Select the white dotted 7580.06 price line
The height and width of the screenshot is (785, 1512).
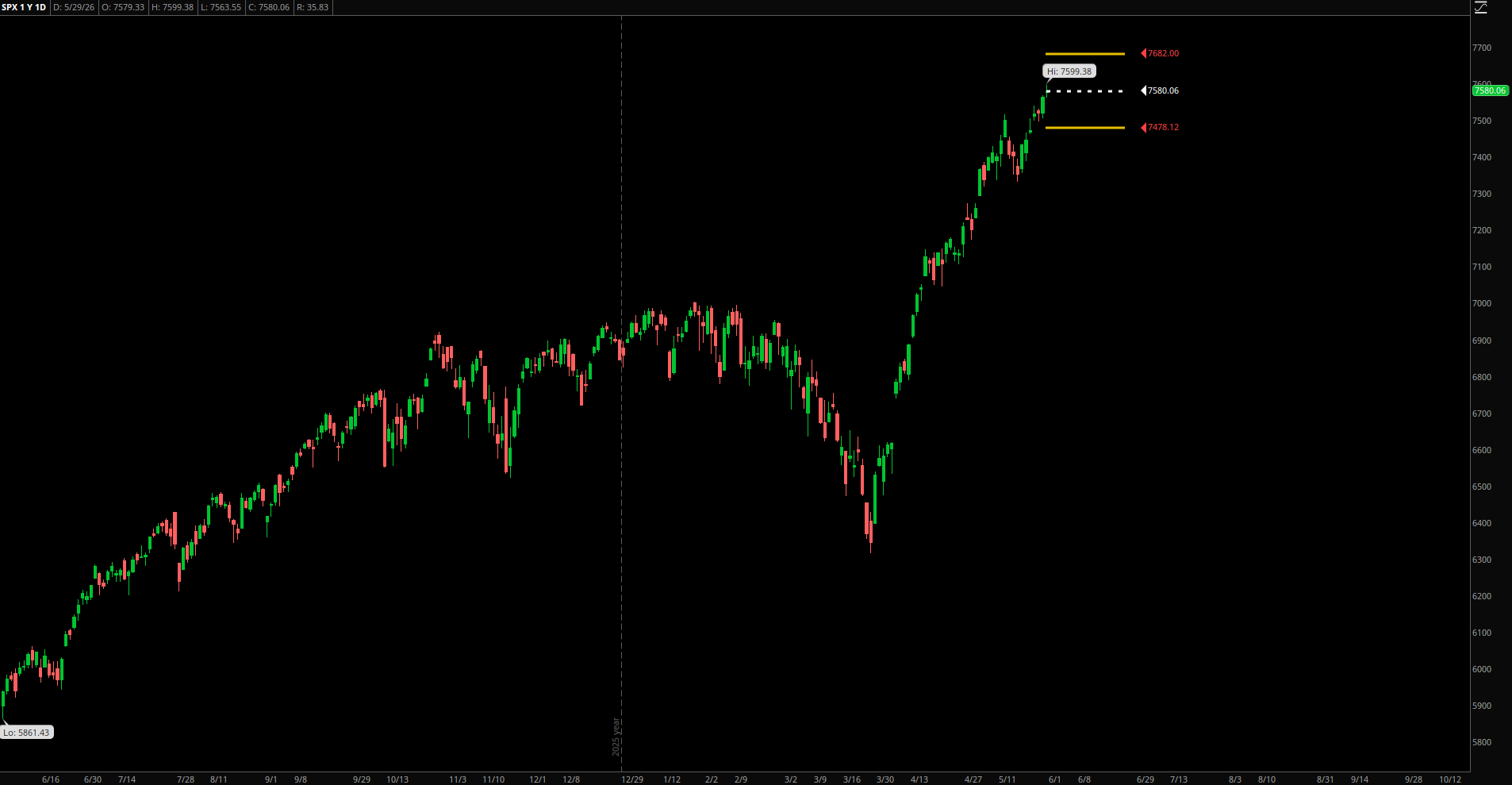tap(1084, 91)
